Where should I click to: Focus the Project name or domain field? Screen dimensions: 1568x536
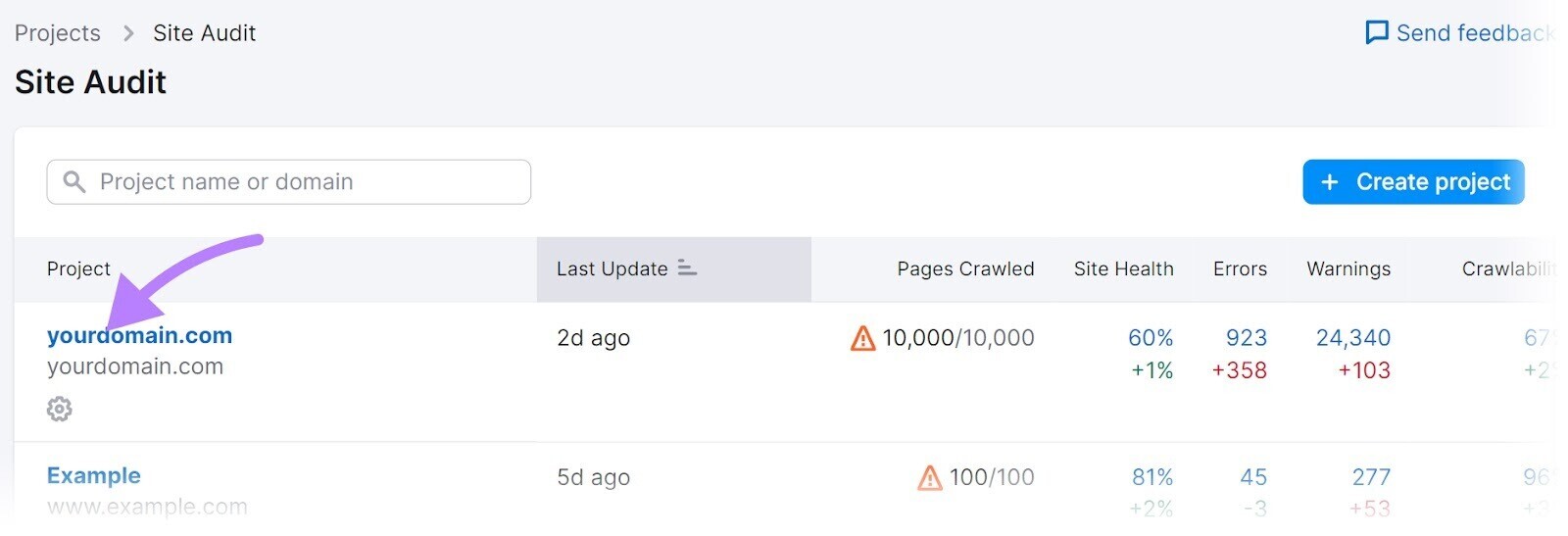point(289,182)
